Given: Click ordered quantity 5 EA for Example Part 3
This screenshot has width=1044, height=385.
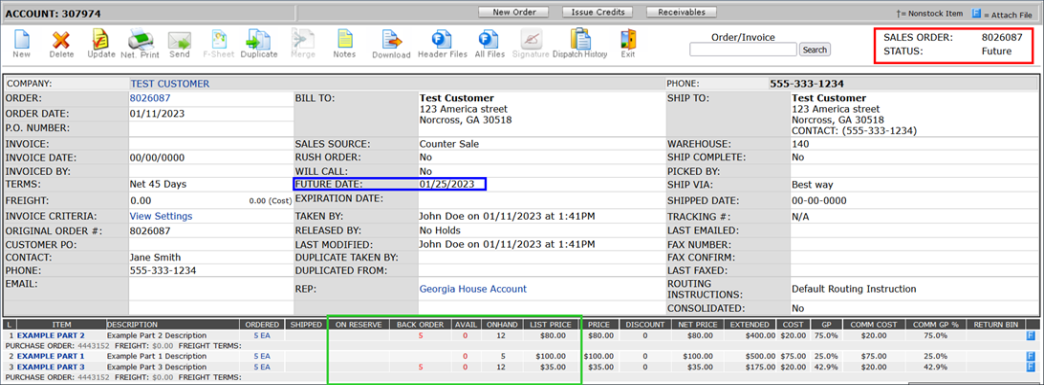Looking at the screenshot, I should point(262,367).
